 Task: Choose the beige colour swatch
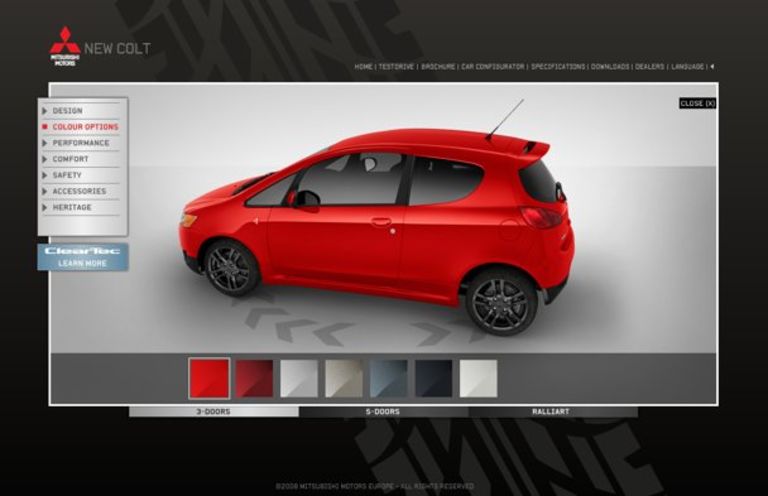tap(344, 378)
